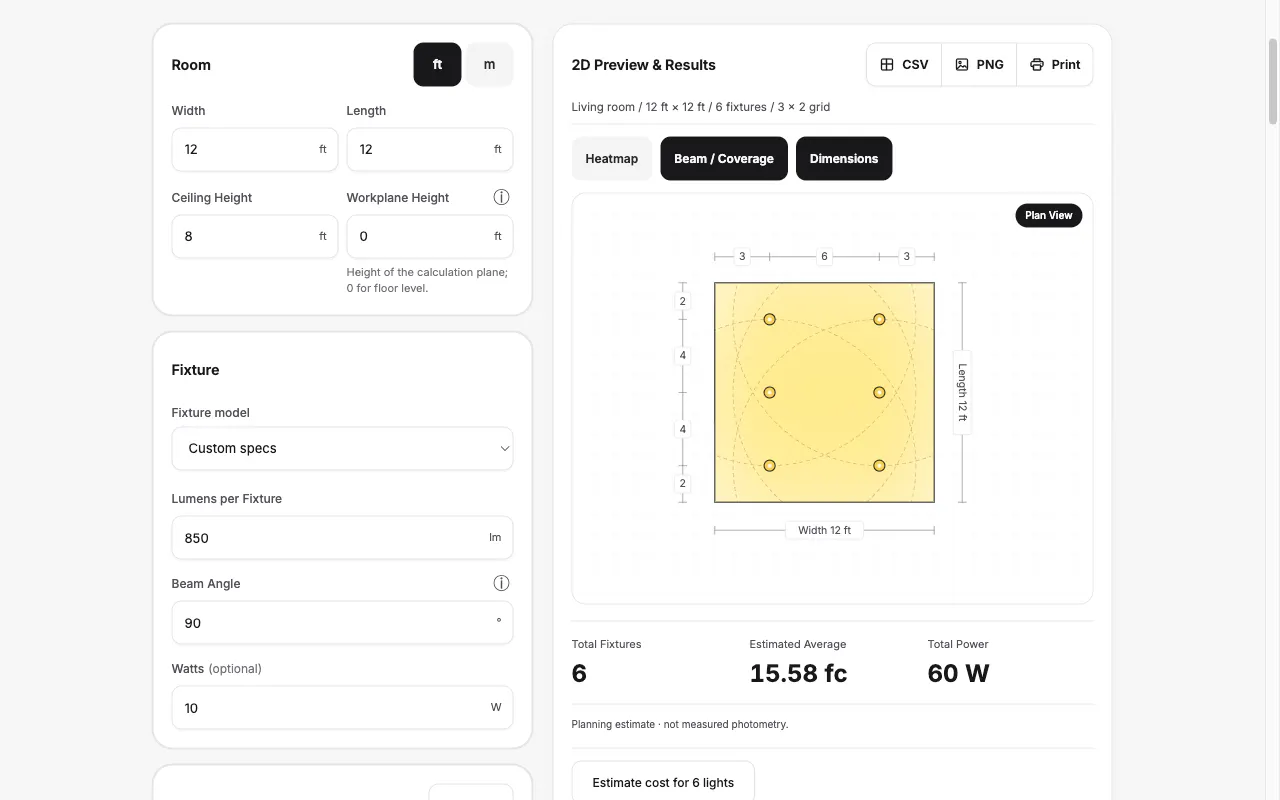
Task: Click the 6 spacing label above the plan
Action: click(824, 257)
